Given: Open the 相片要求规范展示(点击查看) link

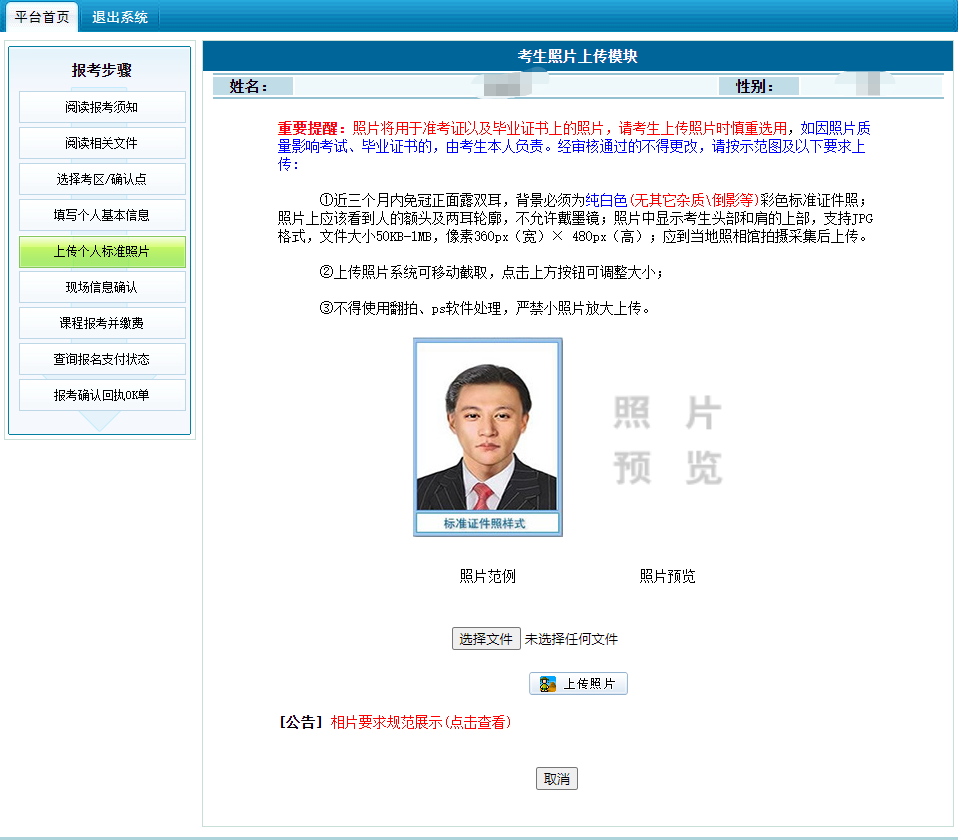Looking at the screenshot, I should (x=420, y=722).
